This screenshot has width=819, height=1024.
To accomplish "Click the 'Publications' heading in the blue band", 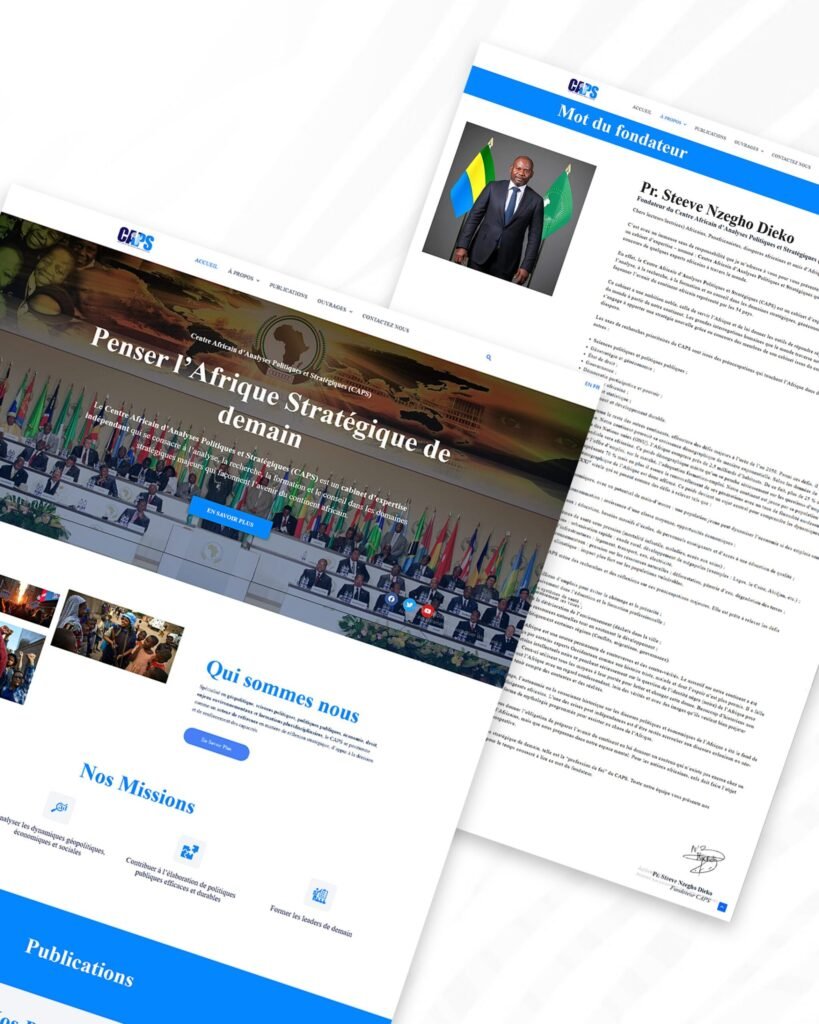I will point(79,963).
